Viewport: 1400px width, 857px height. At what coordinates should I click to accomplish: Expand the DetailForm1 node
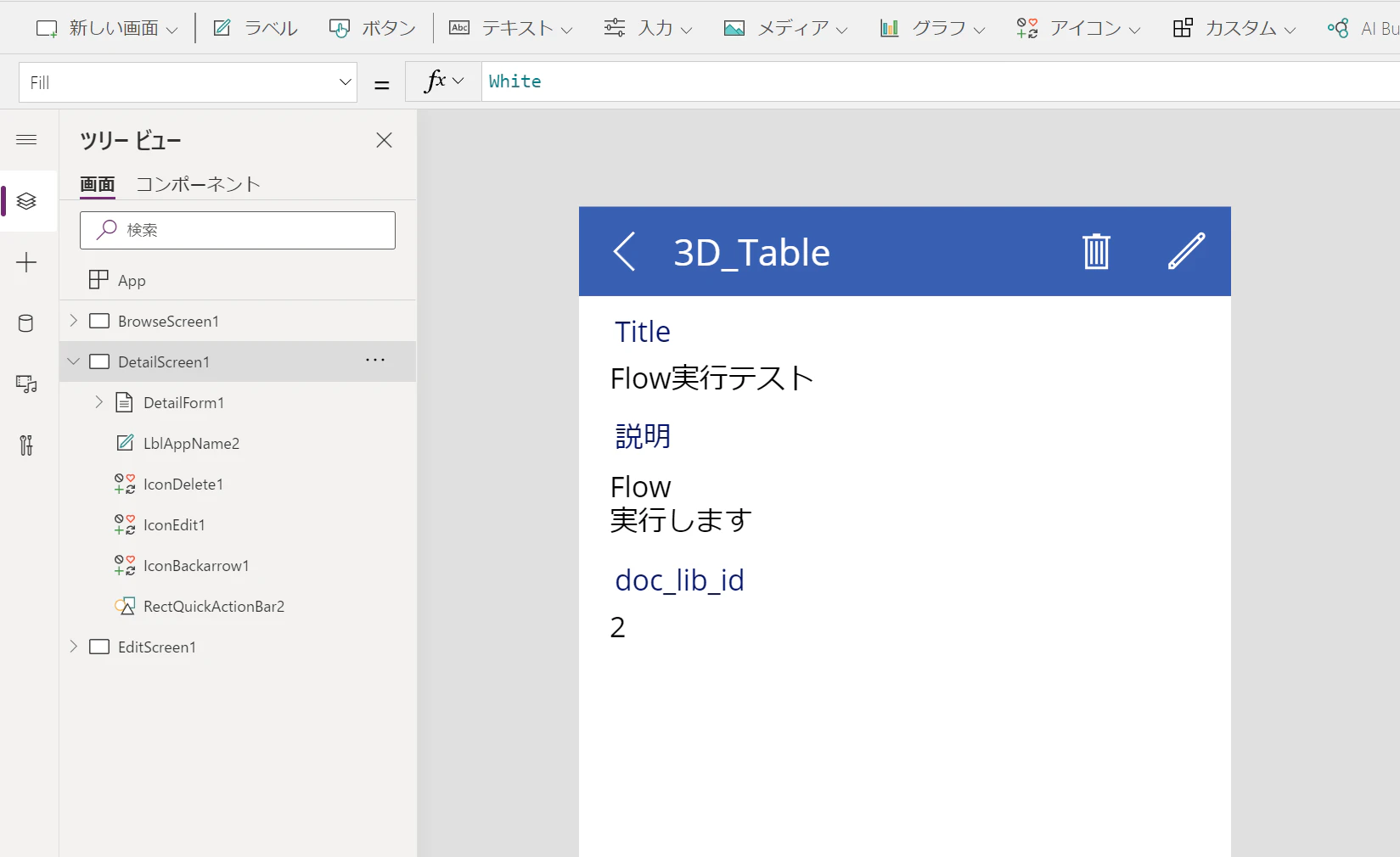(x=98, y=402)
